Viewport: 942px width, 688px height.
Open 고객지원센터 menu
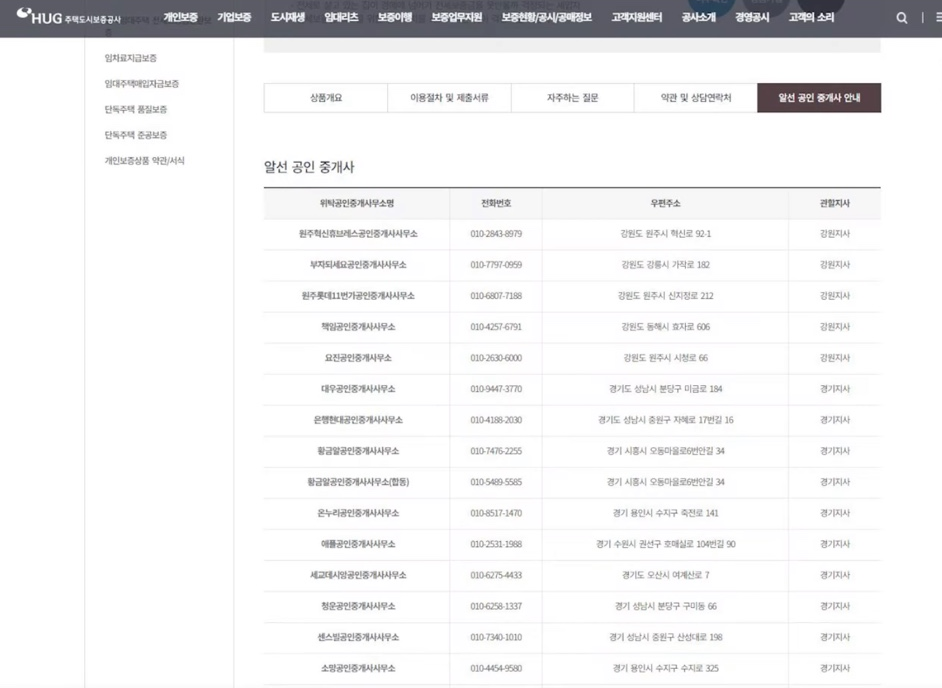tap(637, 17)
